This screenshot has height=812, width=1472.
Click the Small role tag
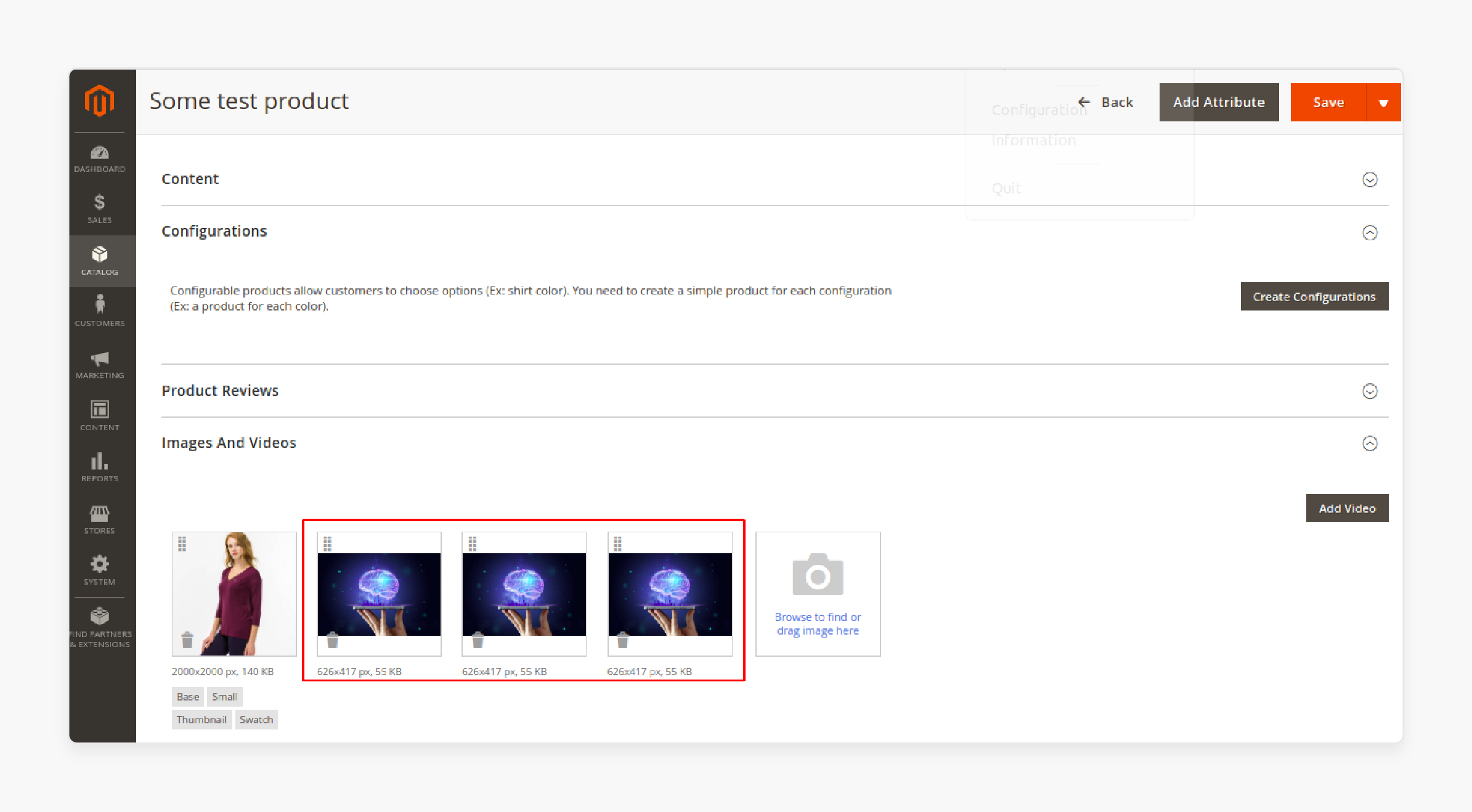(225, 697)
